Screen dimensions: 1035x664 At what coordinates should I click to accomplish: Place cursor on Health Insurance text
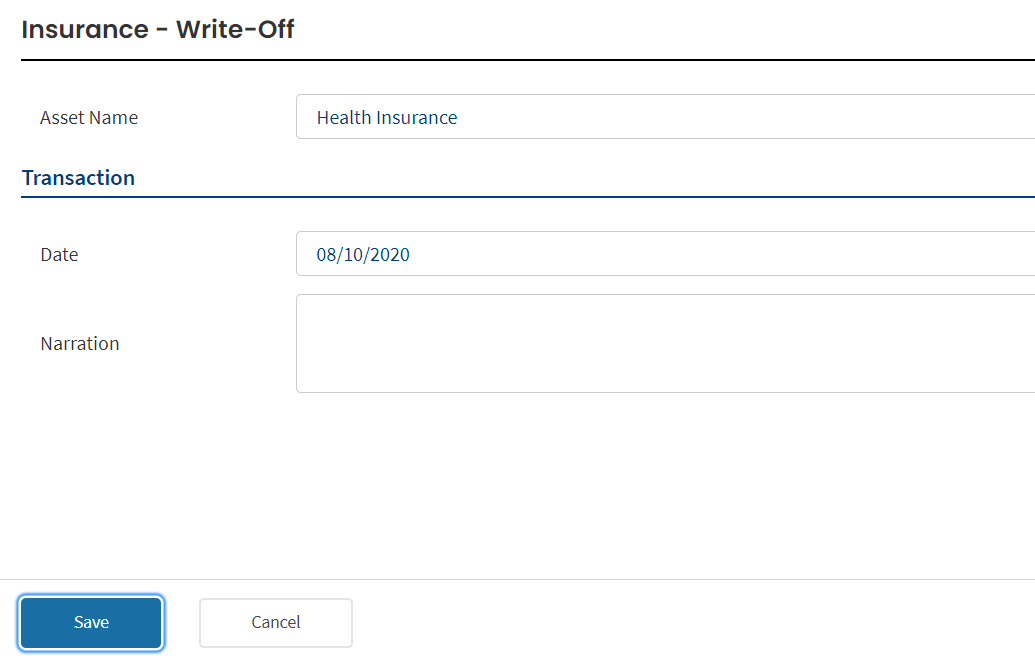pyautogui.click(x=387, y=117)
